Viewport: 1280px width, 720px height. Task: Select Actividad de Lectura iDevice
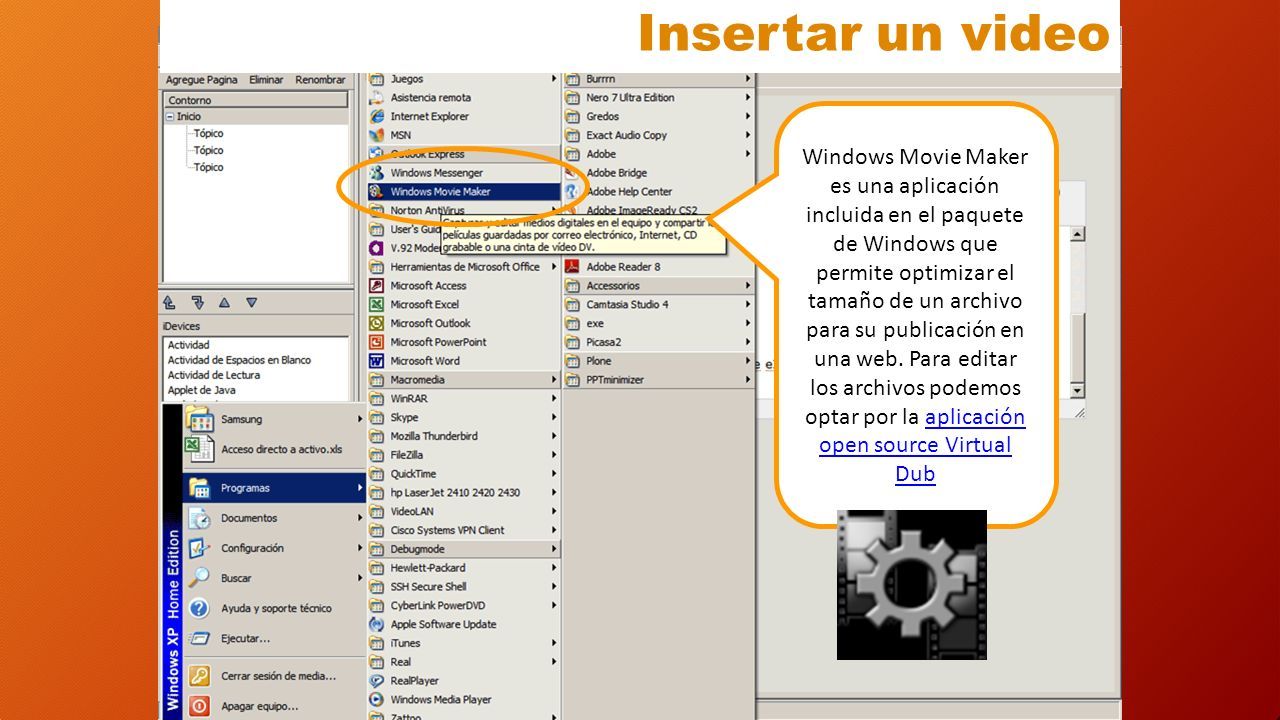pos(214,375)
